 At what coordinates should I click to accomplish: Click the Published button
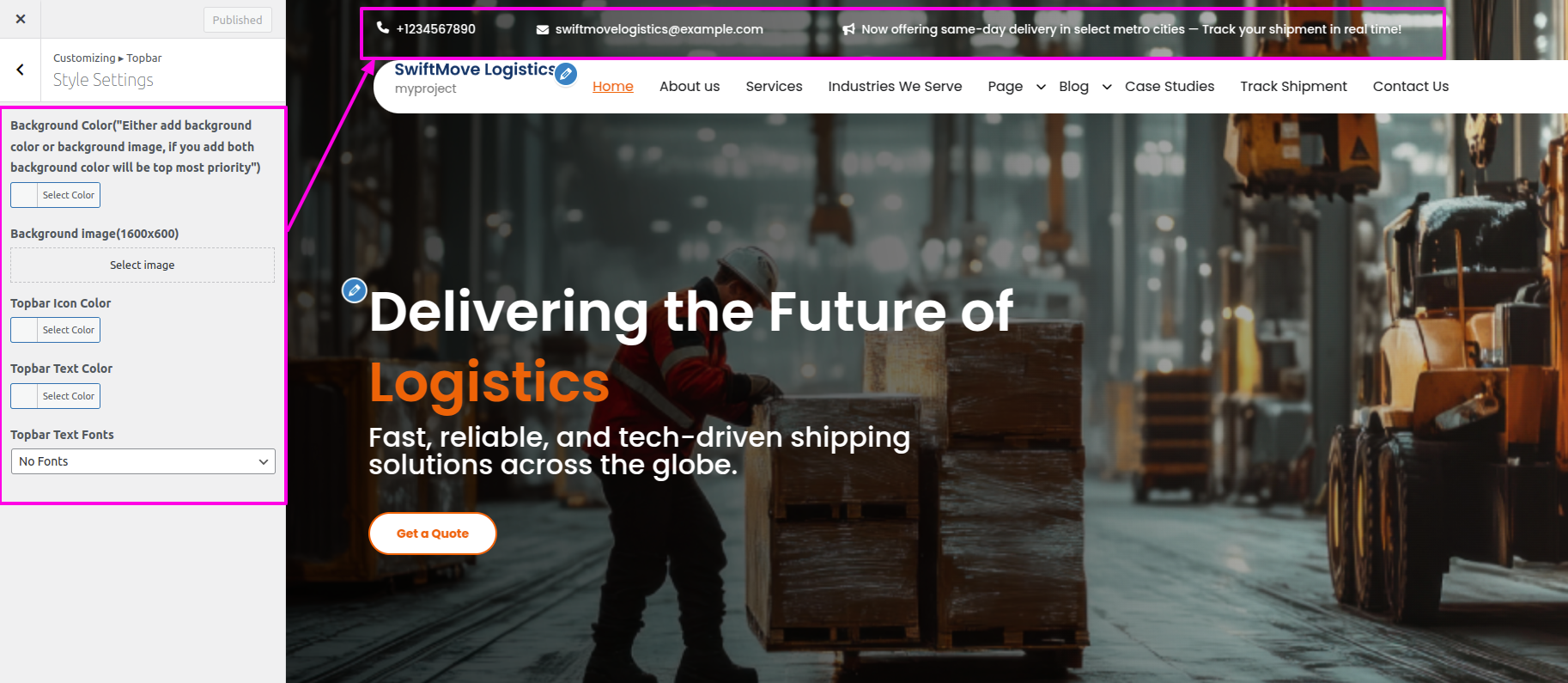pos(238,20)
